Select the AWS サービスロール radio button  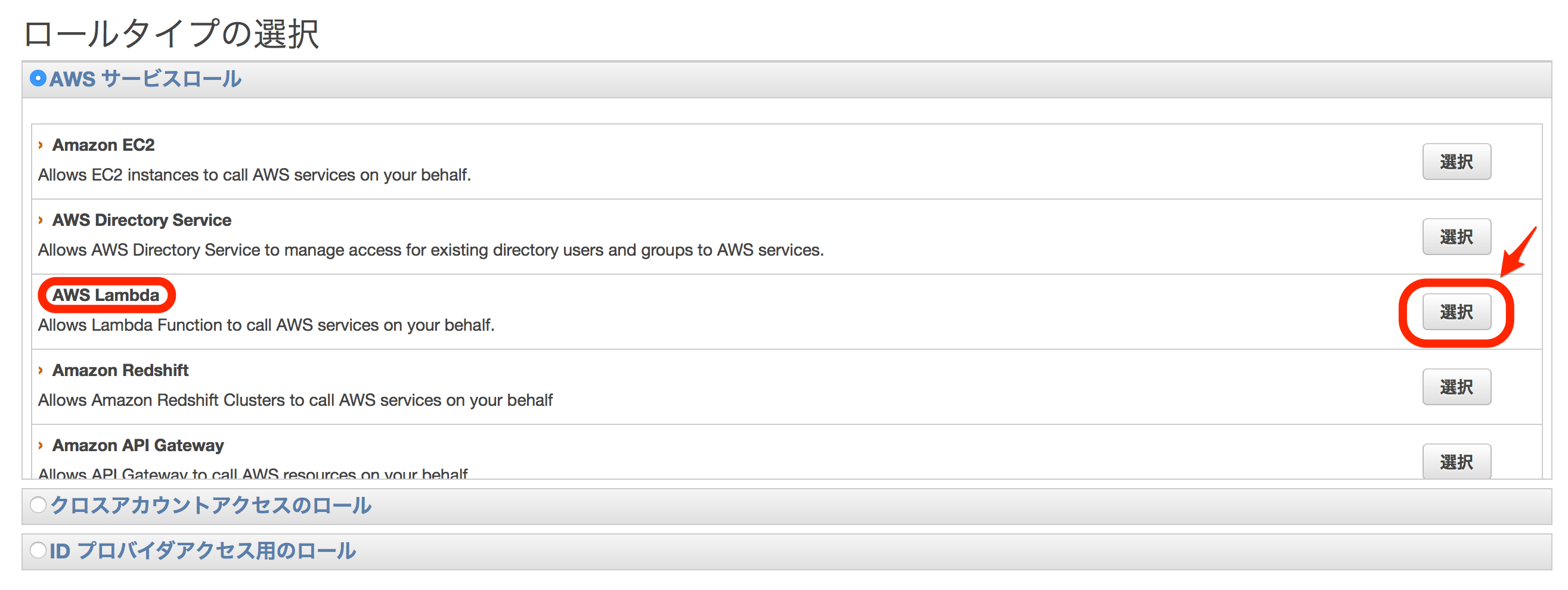coord(38,79)
